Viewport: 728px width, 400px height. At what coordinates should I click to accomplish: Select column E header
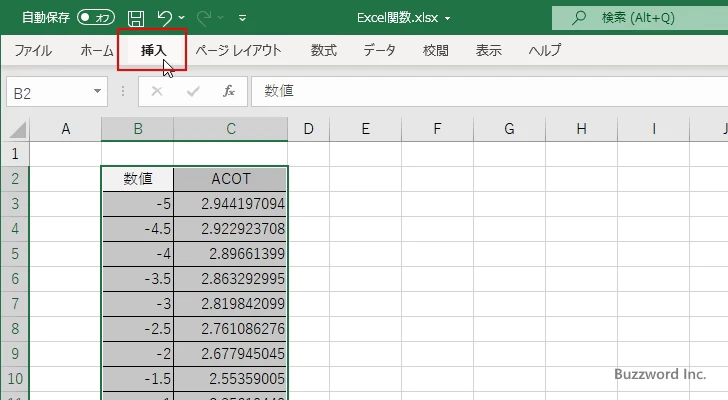[x=365, y=129]
